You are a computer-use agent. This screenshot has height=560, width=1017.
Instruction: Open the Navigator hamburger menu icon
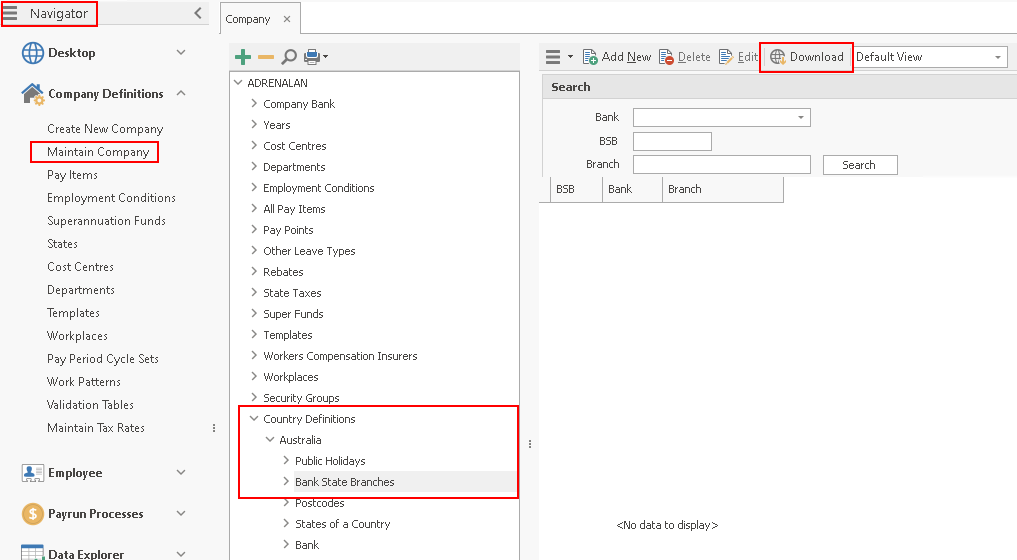click(11, 13)
